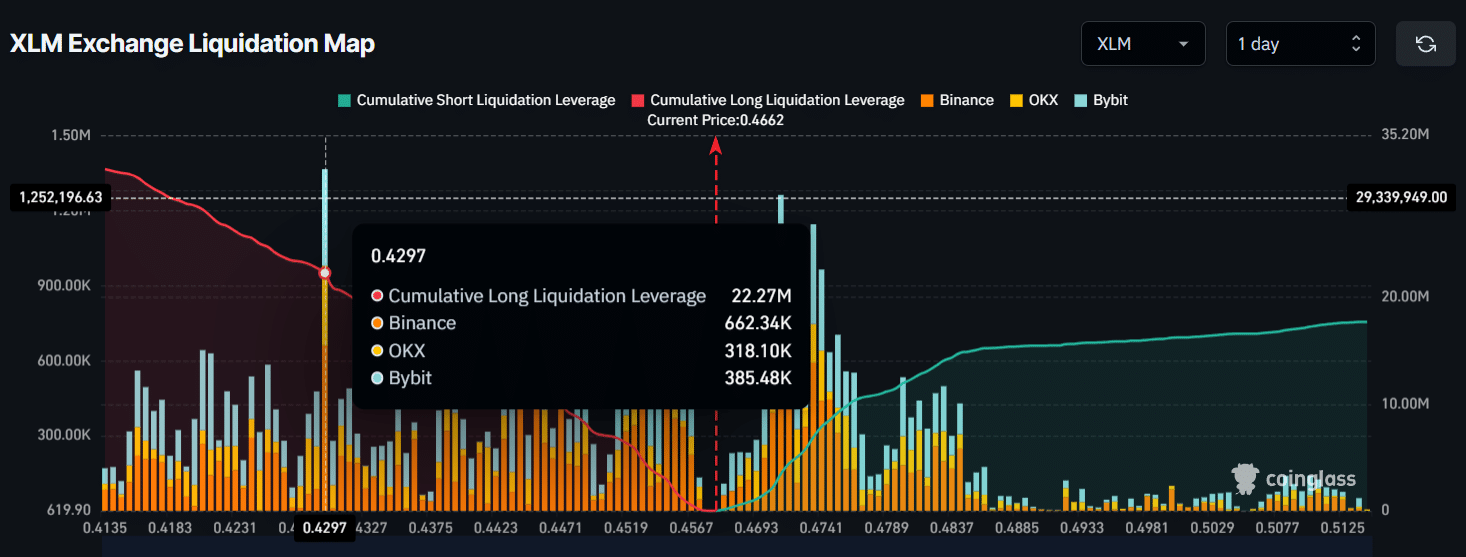
Task: Click the red arrowhead above current price line
Action: click(716, 146)
